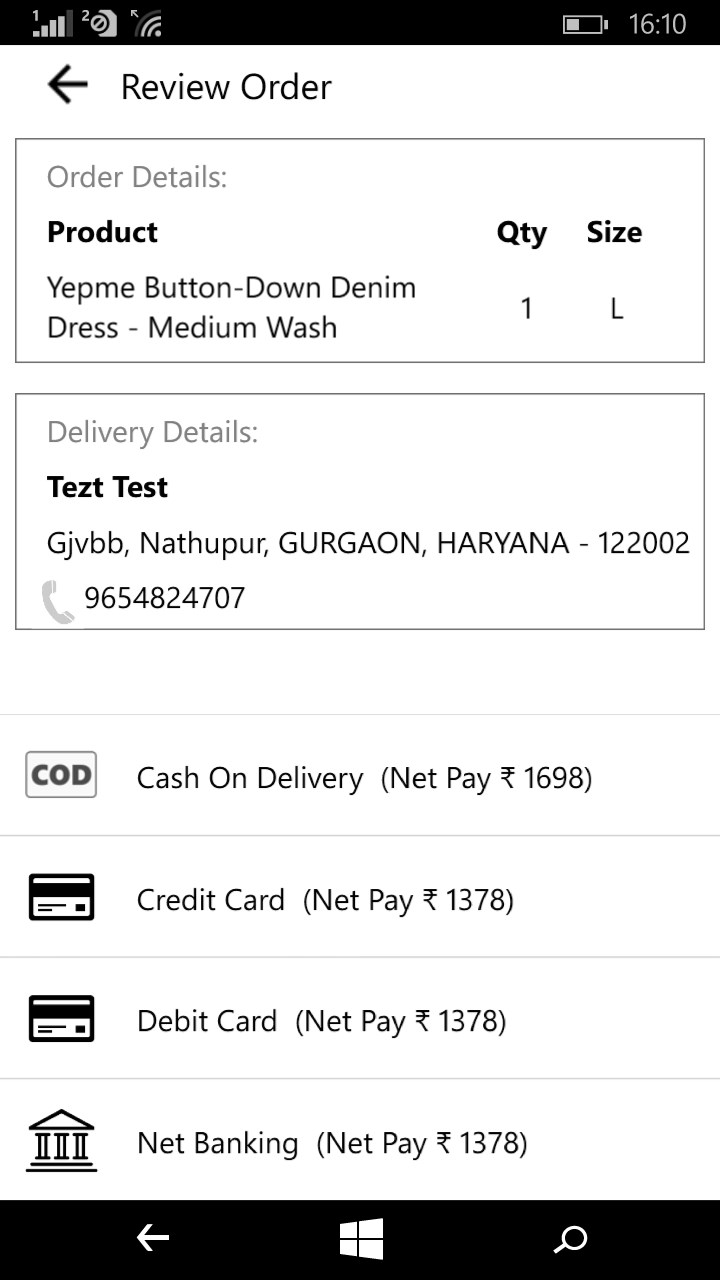Tap the Delivery Details heading

pos(152,432)
